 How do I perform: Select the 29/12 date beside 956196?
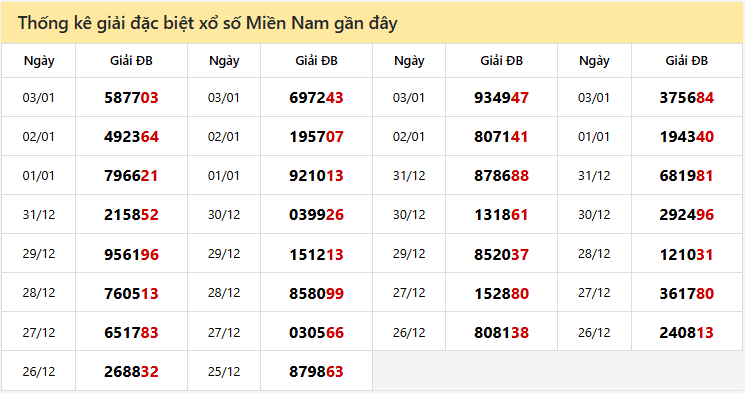point(38,254)
